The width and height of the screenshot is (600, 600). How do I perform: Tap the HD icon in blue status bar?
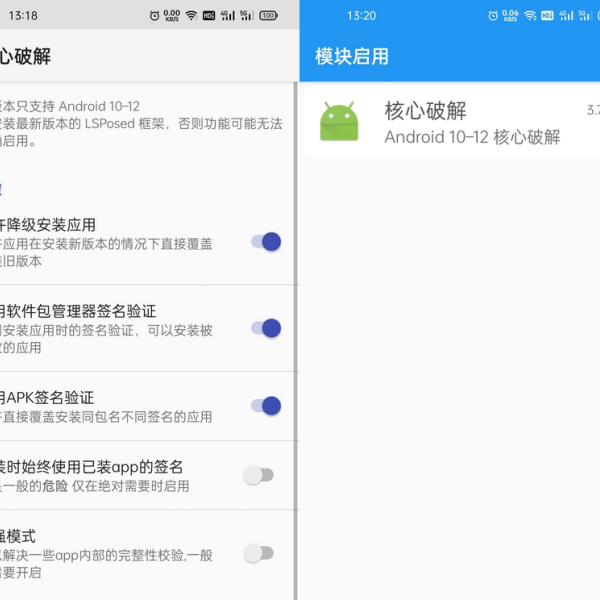[x=548, y=16]
